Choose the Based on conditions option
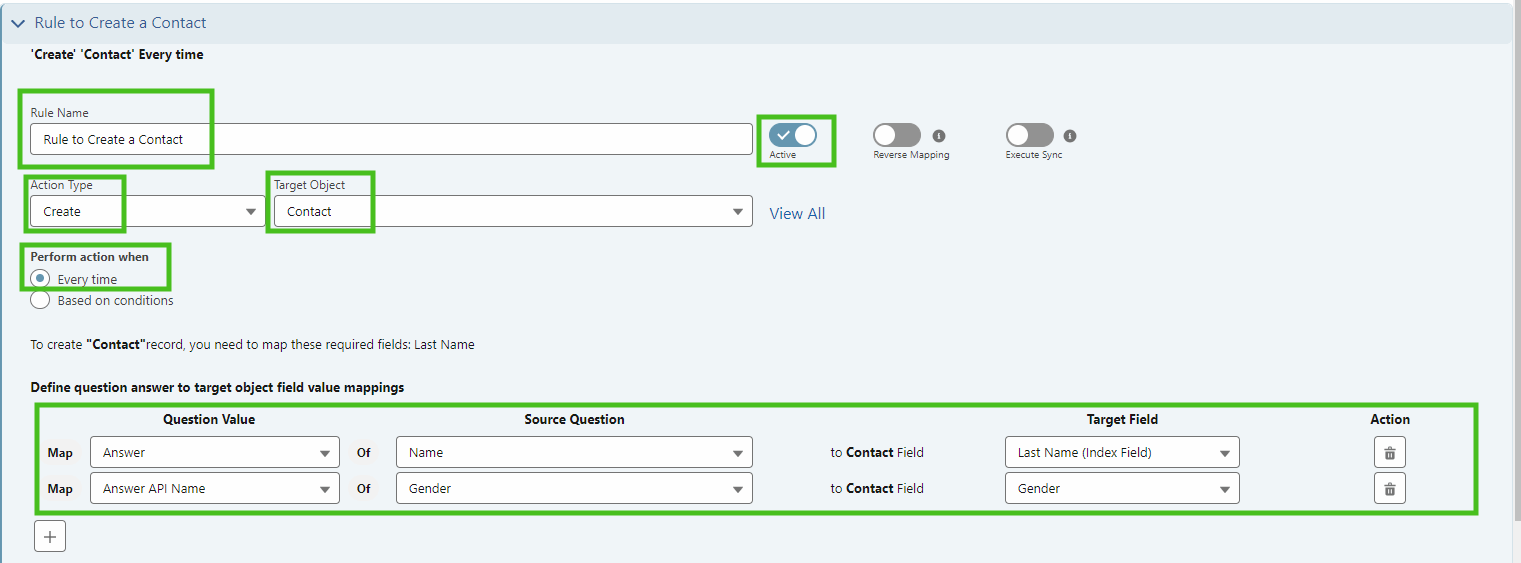This screenshot has height=563, width=1521. [x=40, y=300]
